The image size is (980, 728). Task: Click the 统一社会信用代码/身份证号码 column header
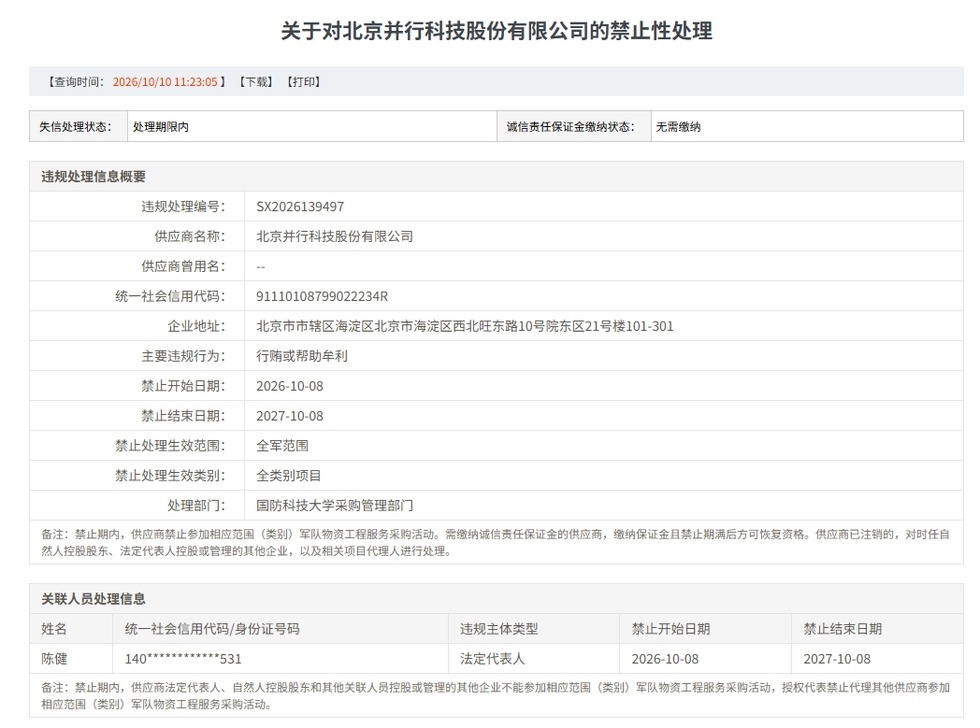tap(212, 629)
